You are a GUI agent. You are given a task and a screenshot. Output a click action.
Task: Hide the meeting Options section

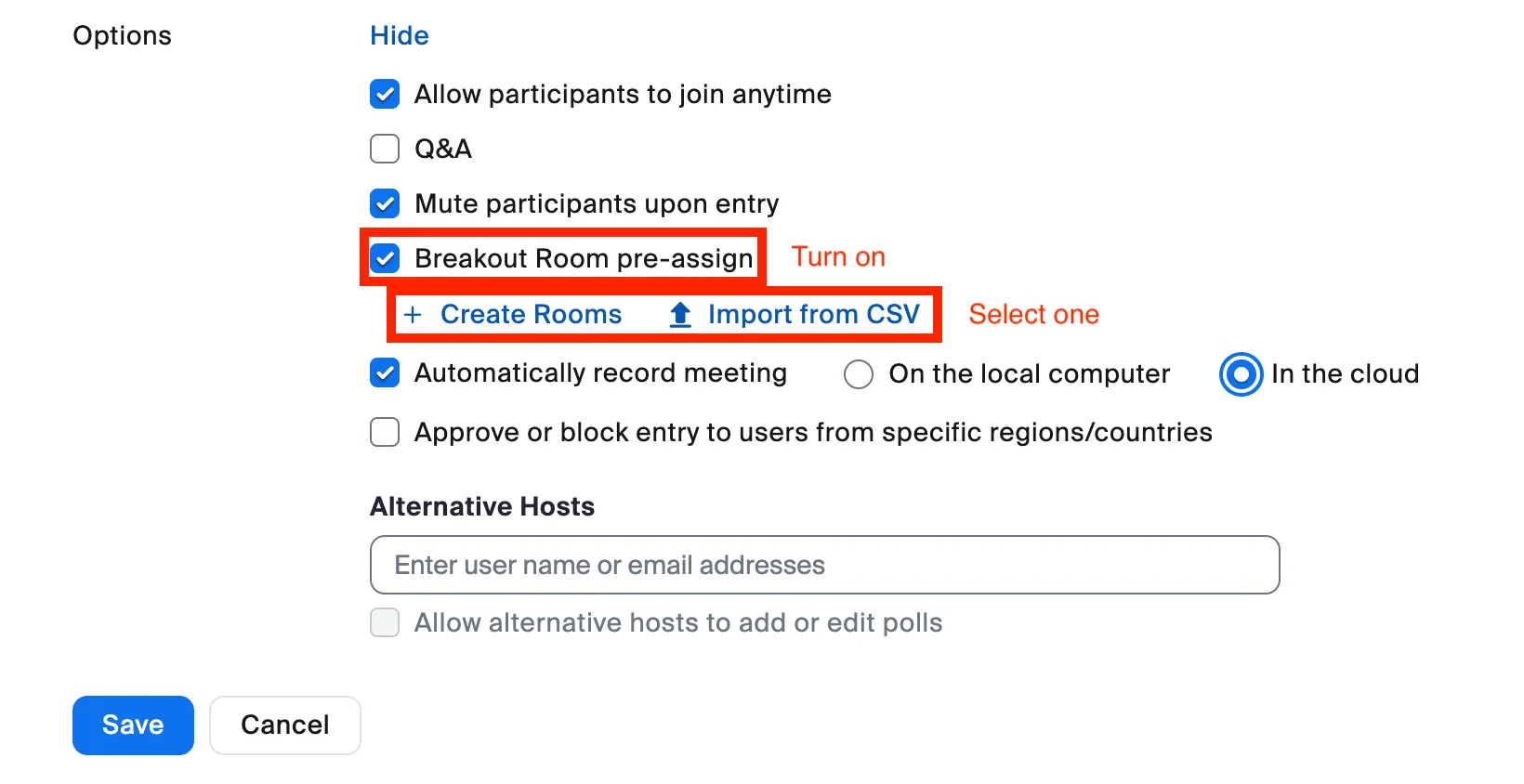pyautogui.click(x=400, y=35)
